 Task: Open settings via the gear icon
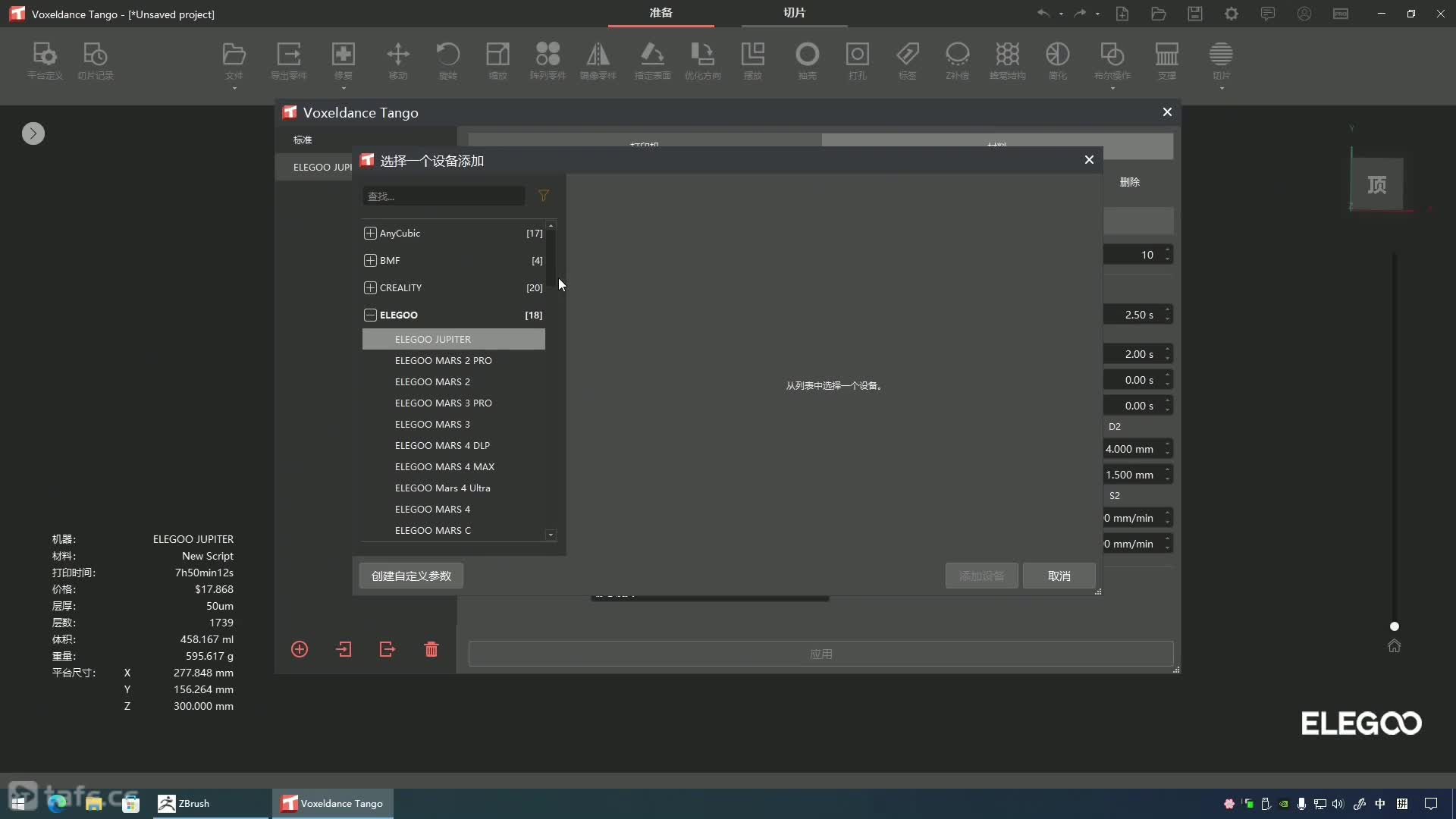click(1232, 14)
